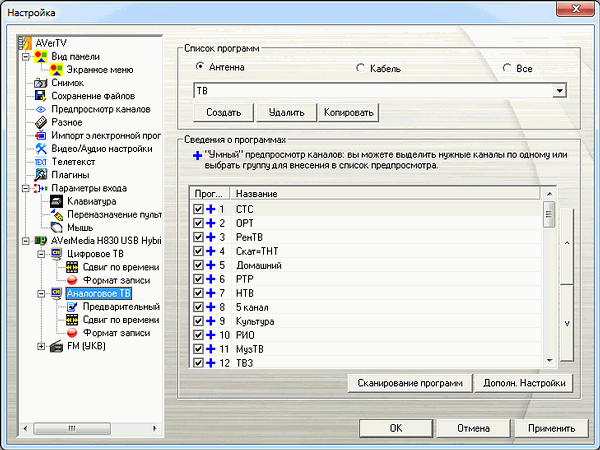Select Экранное меню tree item
The image size is (600, 450).
(99, 71)
